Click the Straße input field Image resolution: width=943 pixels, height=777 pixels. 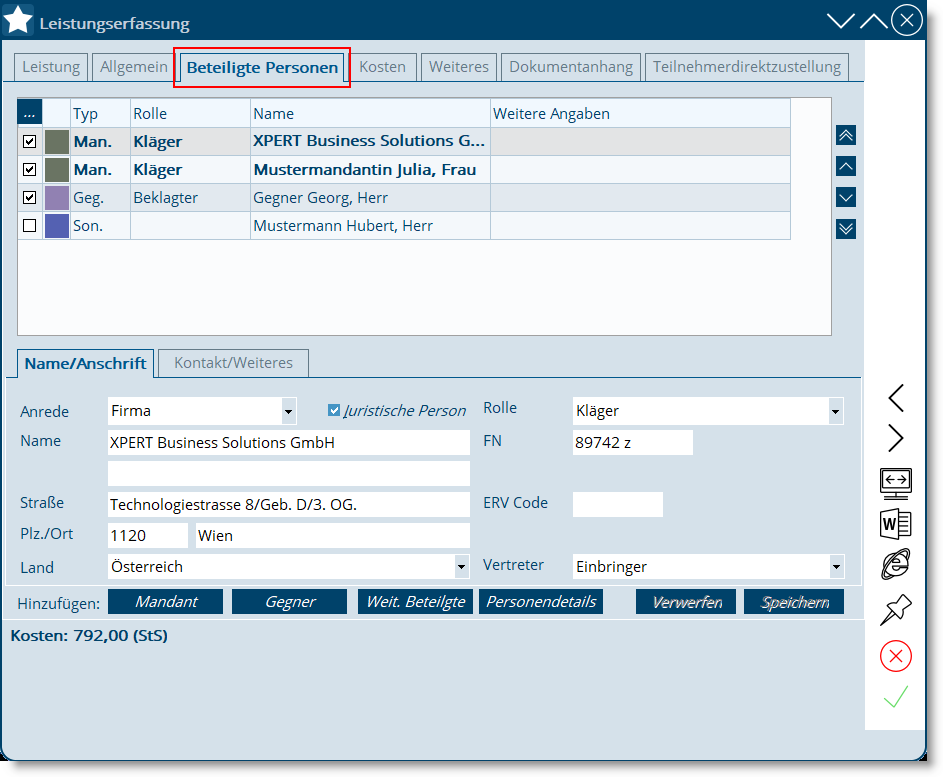289,505
